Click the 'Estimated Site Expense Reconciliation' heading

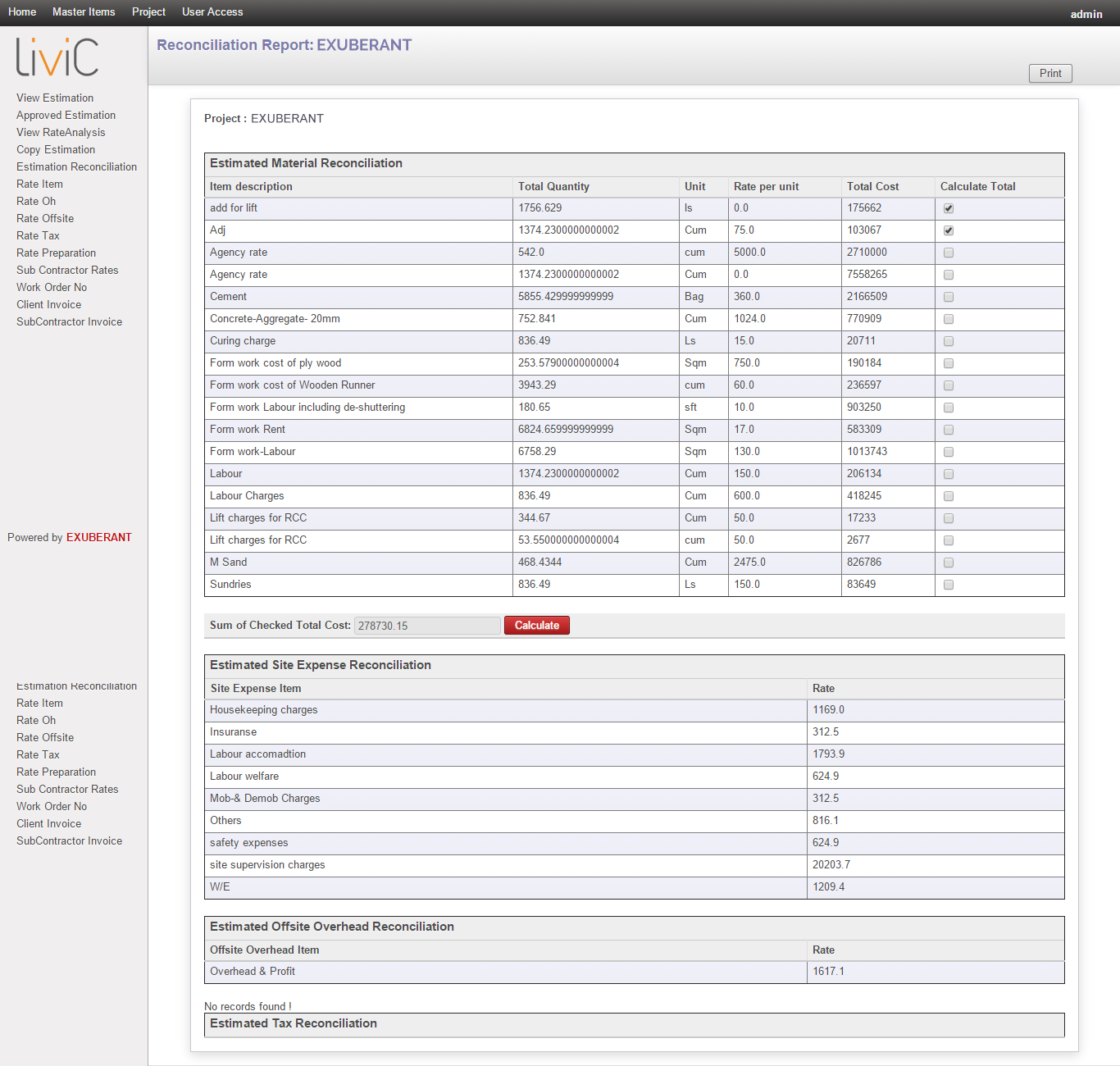(x=321, y=665)
